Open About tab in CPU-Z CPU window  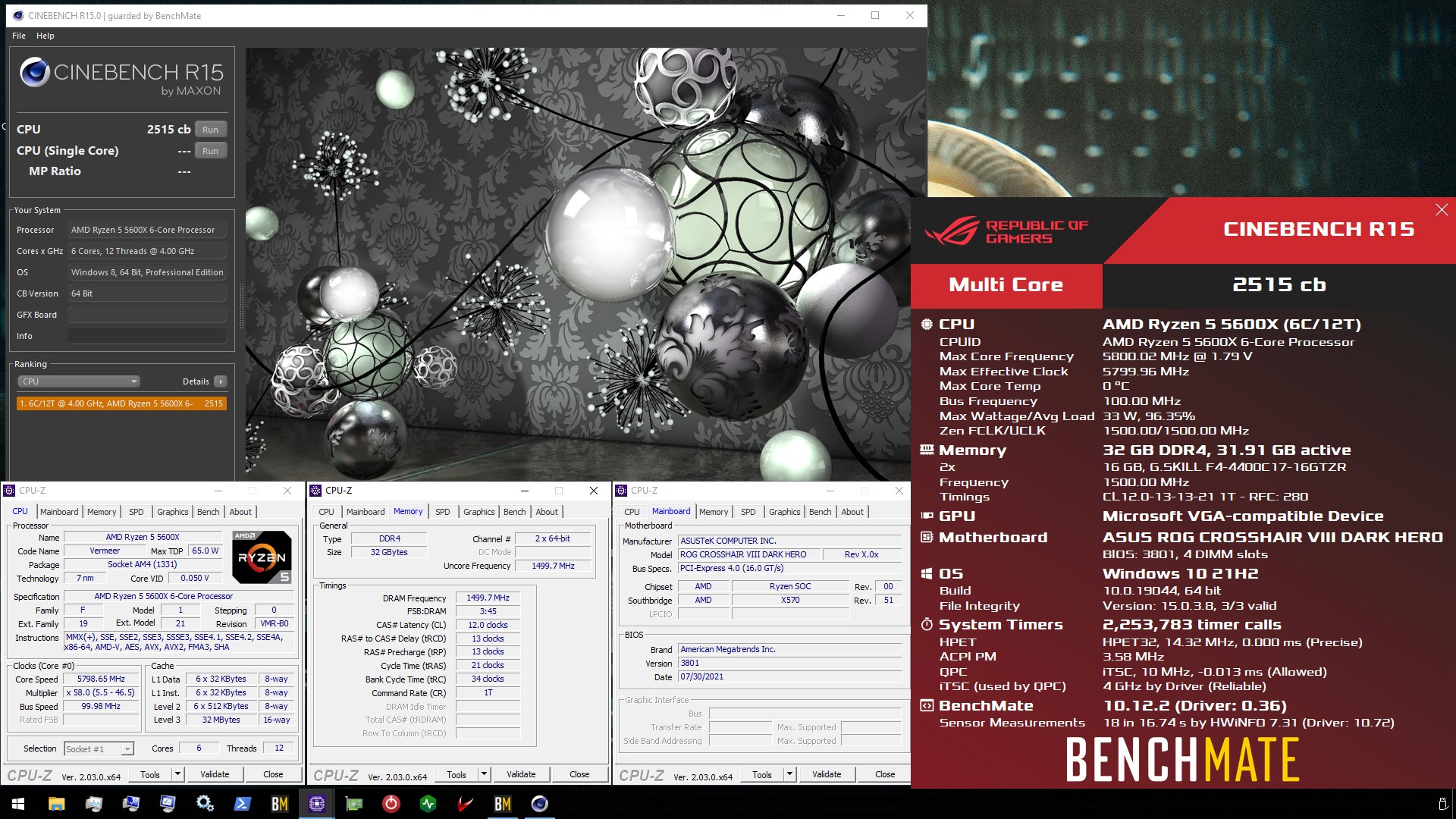tap(241, 512)
